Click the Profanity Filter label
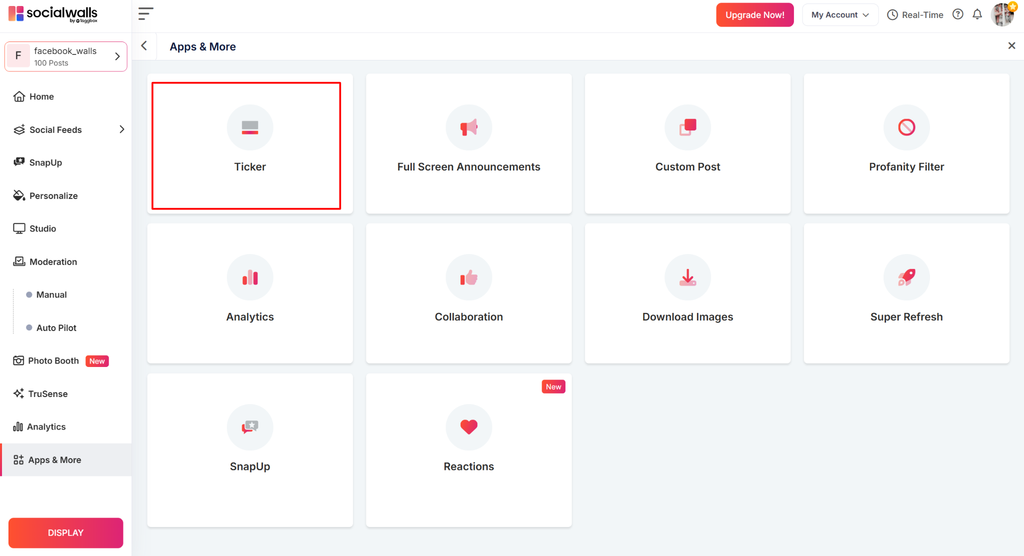The width and height of the screenshot is (1024, 556). 906,167
